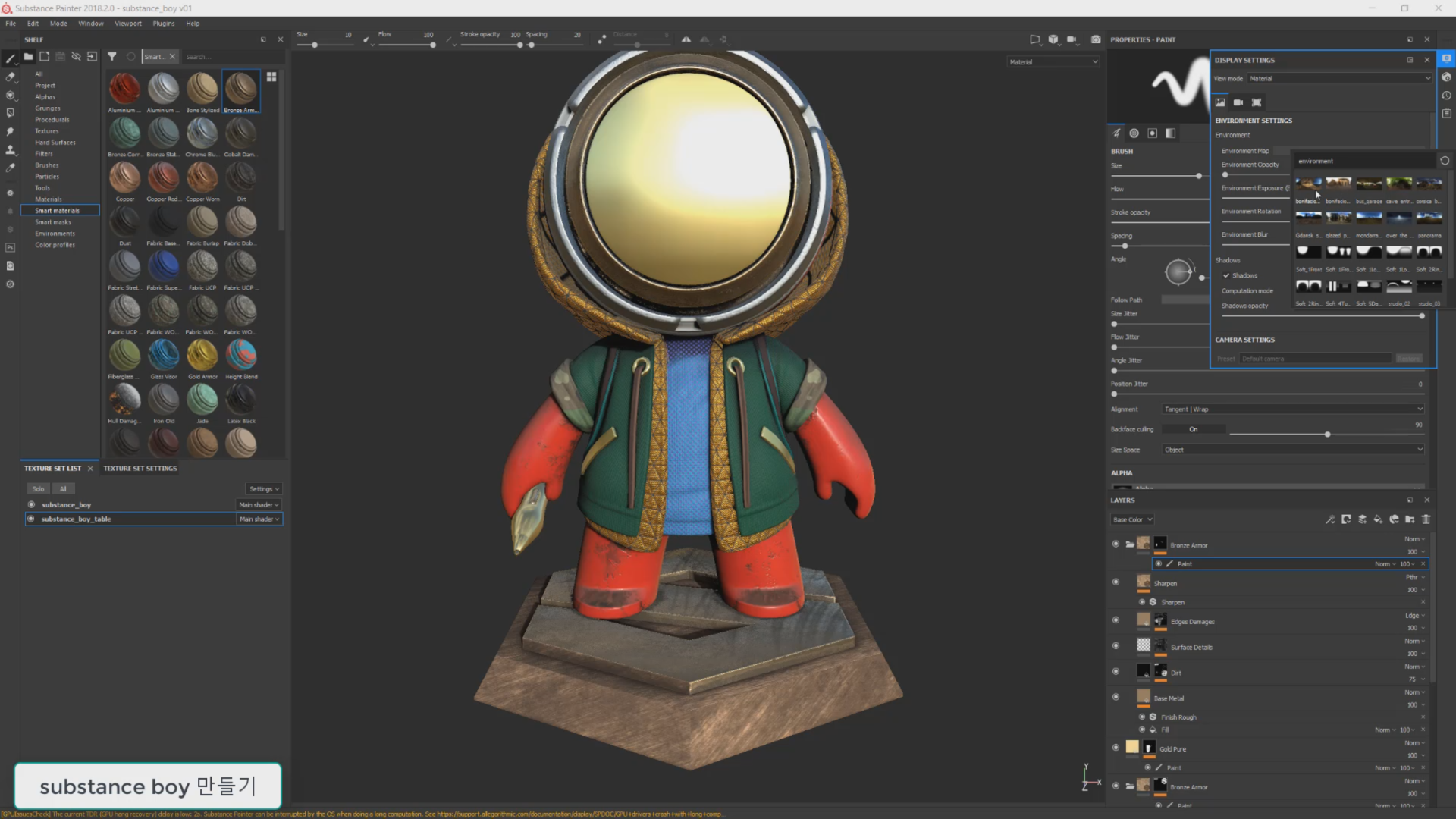Toggle shelf thumbnail grid view icon
Screen dimensions: 1456x819
(x=271, y=77)
